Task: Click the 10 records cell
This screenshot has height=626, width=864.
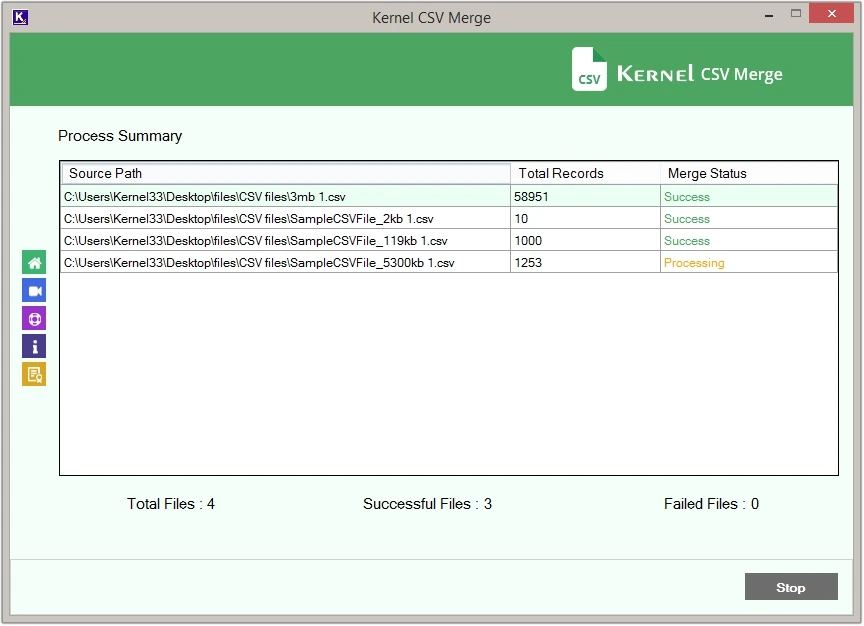Action: (x=585, y=219)
